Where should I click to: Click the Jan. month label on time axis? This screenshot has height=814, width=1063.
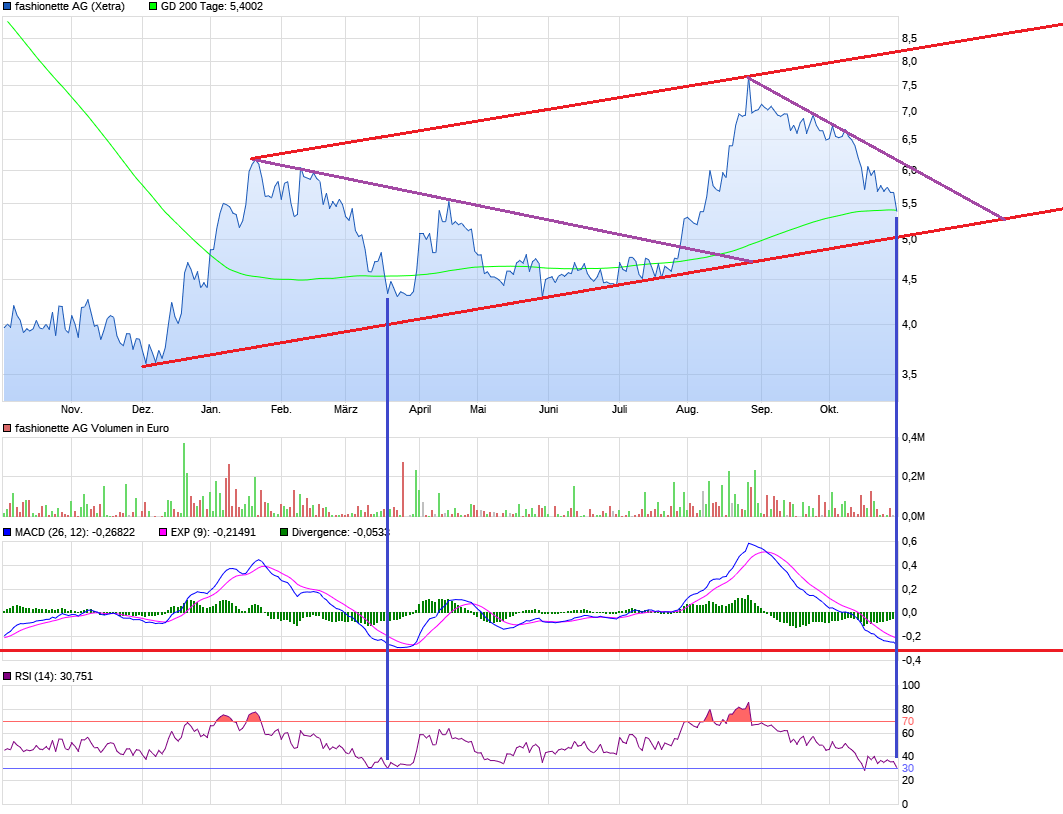(x=211, y=409)
